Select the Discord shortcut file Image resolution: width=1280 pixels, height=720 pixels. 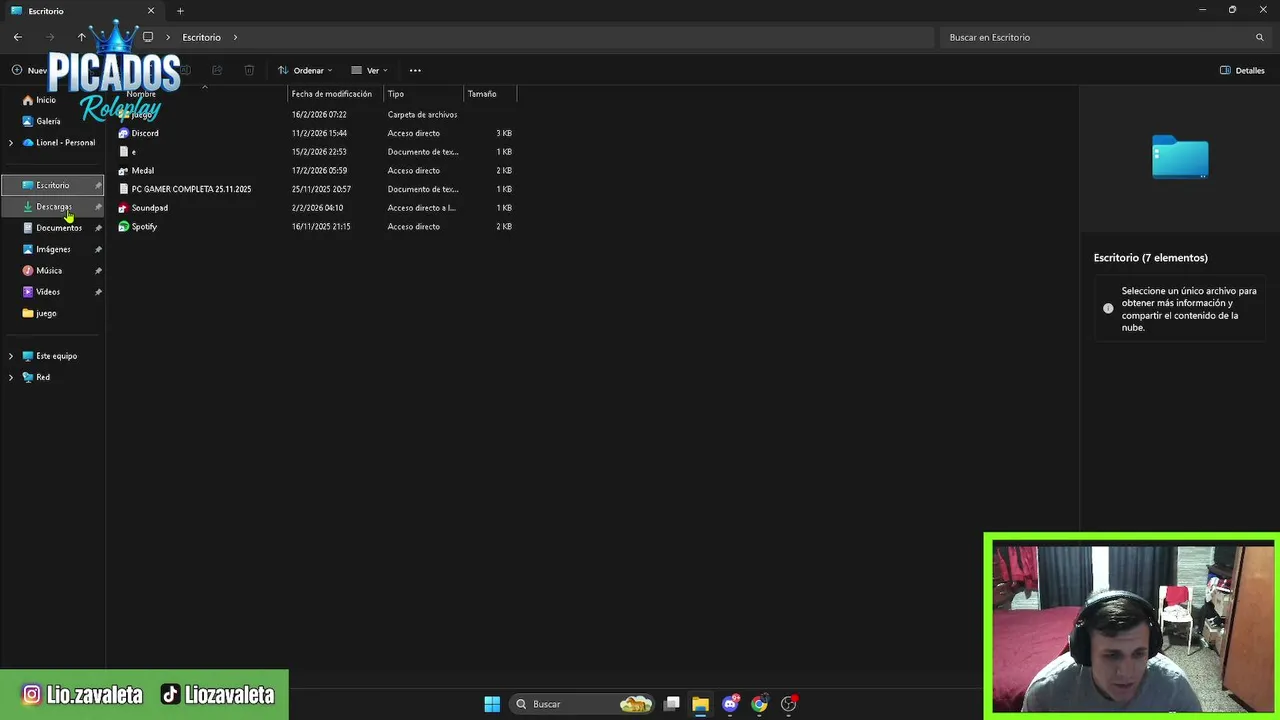[145, 133]
